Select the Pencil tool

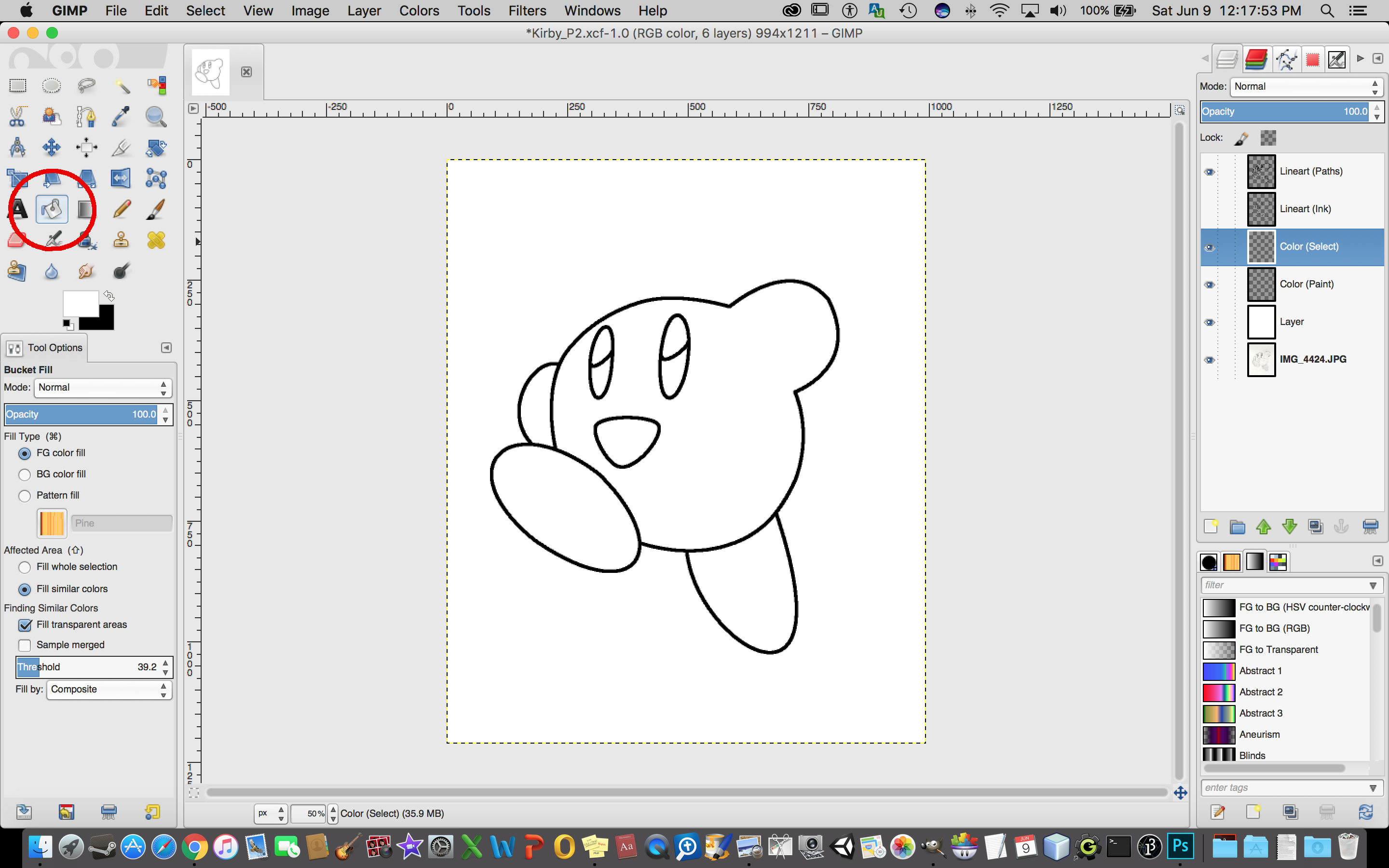(121, 210)
